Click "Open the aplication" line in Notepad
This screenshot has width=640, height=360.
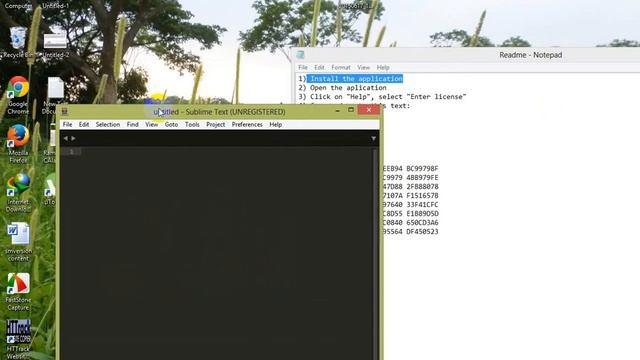tap(342, 88)
